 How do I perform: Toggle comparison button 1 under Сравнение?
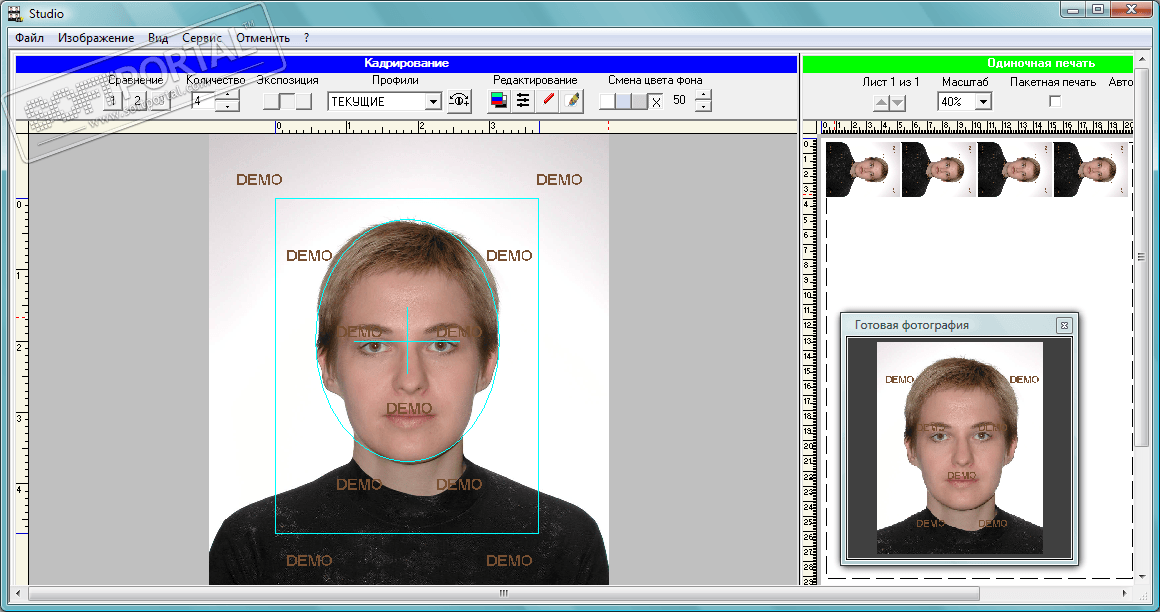pos(112,101)
